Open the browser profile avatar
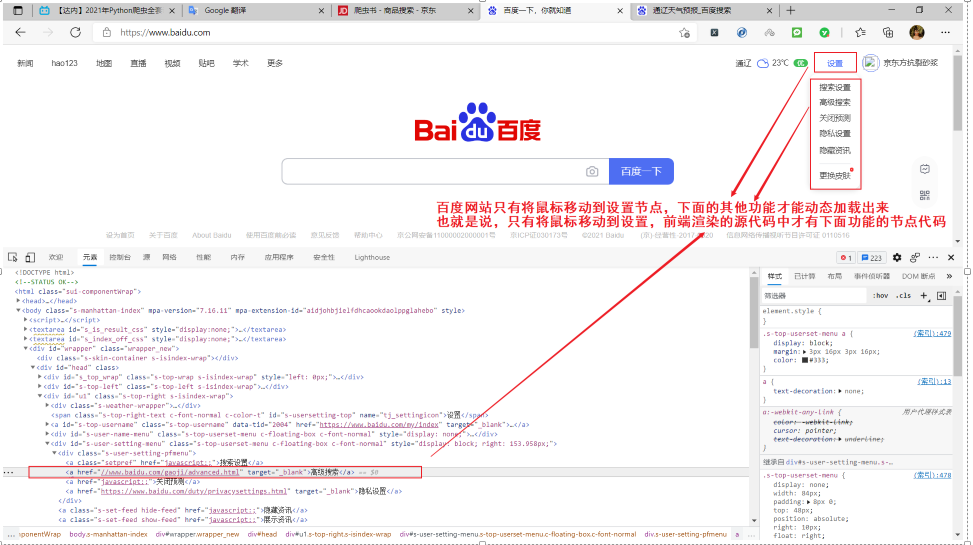The image size is (973, 545). (x=917, y=32)
